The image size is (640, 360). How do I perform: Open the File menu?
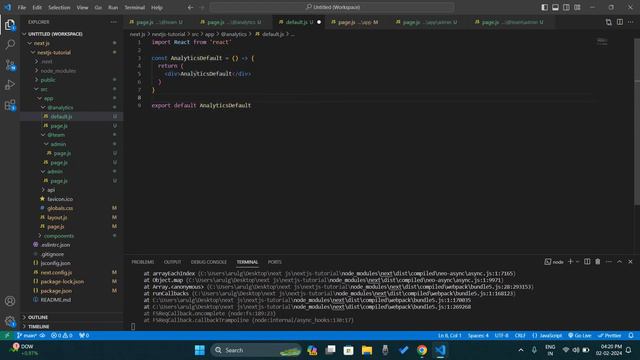[22, 7]
